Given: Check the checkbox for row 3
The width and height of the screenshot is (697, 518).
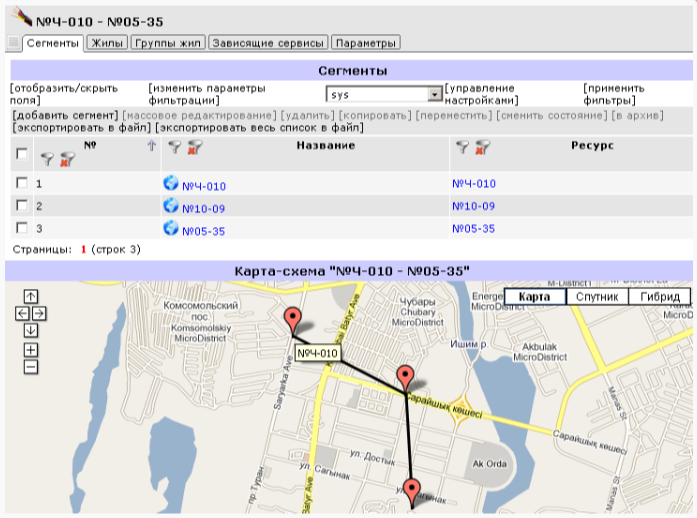Looking at the screenshot, I should click(x=21, y=228).
